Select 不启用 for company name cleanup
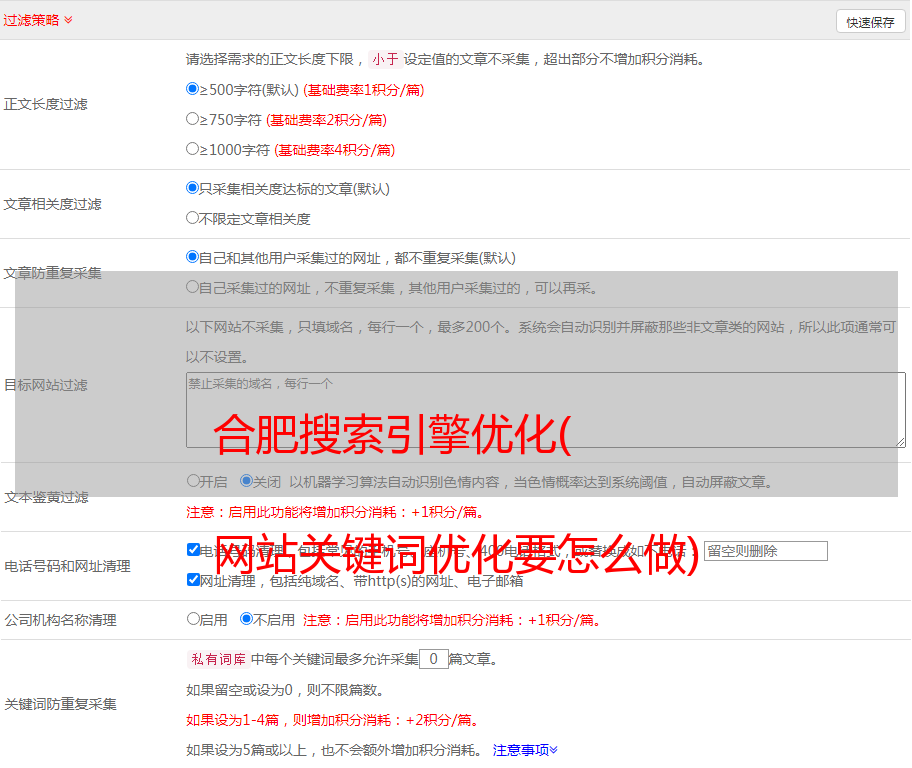 (x=246, y=619)
